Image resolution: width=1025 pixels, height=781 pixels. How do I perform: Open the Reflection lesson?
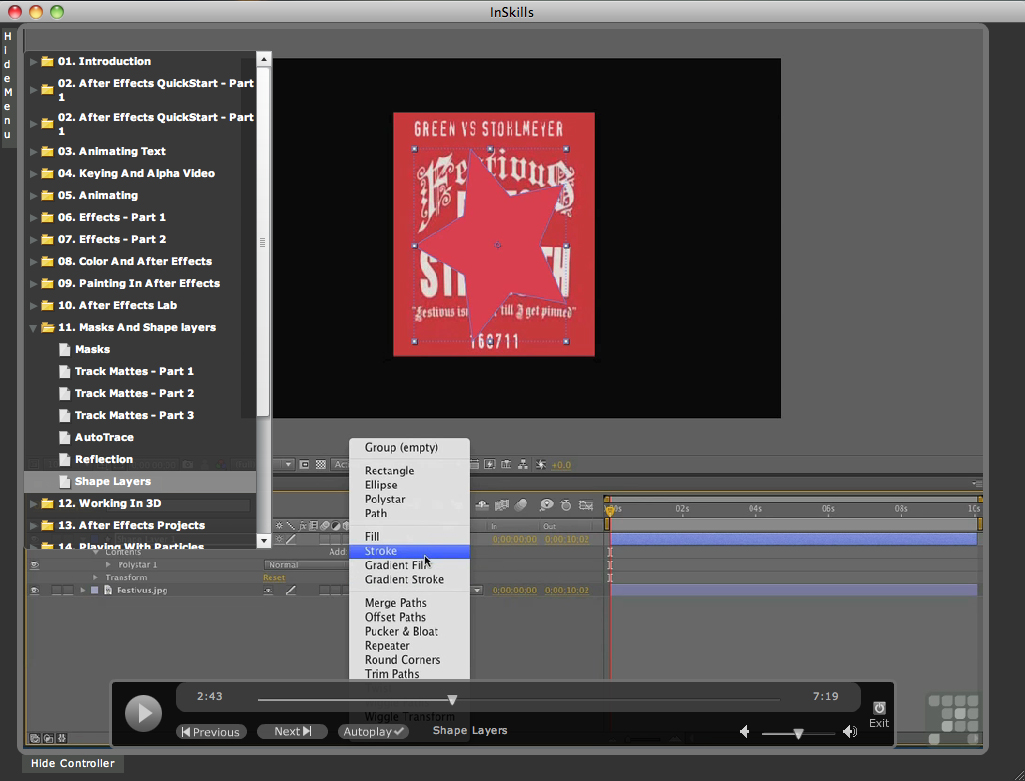pyautogui.click(x=103, y=459)
